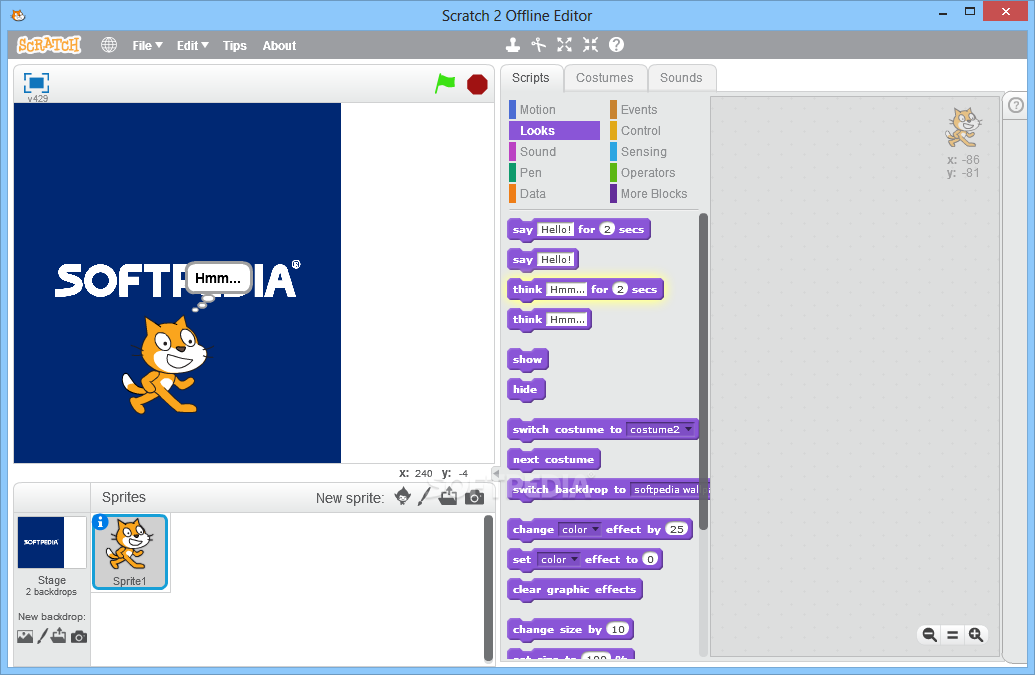
Task: Click the Scratch logo
Action: tap(49, 45)
